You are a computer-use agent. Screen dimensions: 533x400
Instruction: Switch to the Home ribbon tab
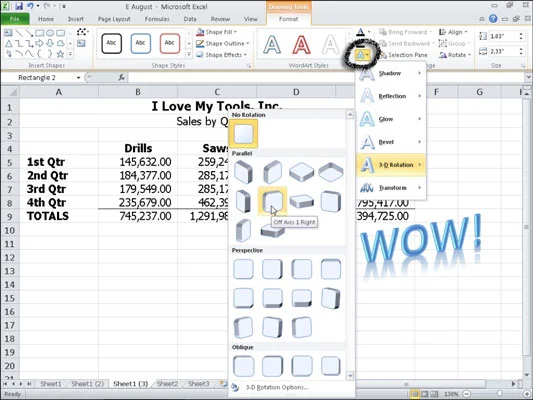click(46, 19)
